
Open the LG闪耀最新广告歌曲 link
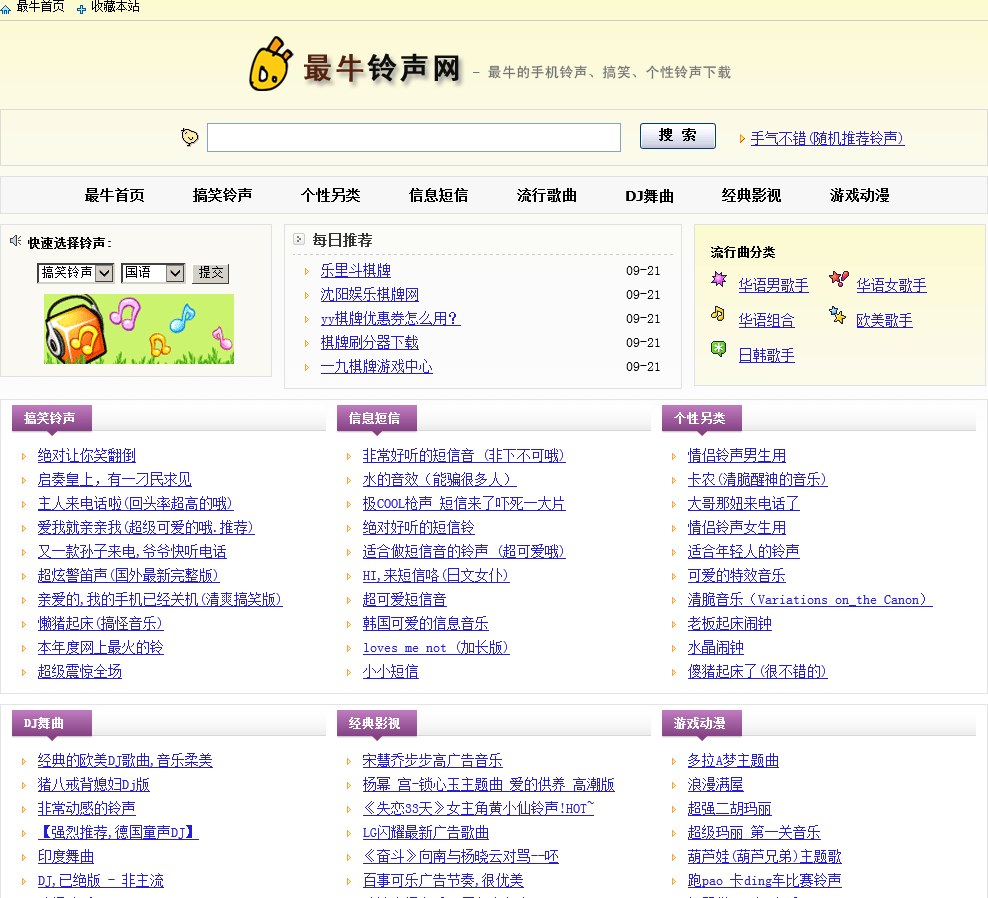pos(425,832)
